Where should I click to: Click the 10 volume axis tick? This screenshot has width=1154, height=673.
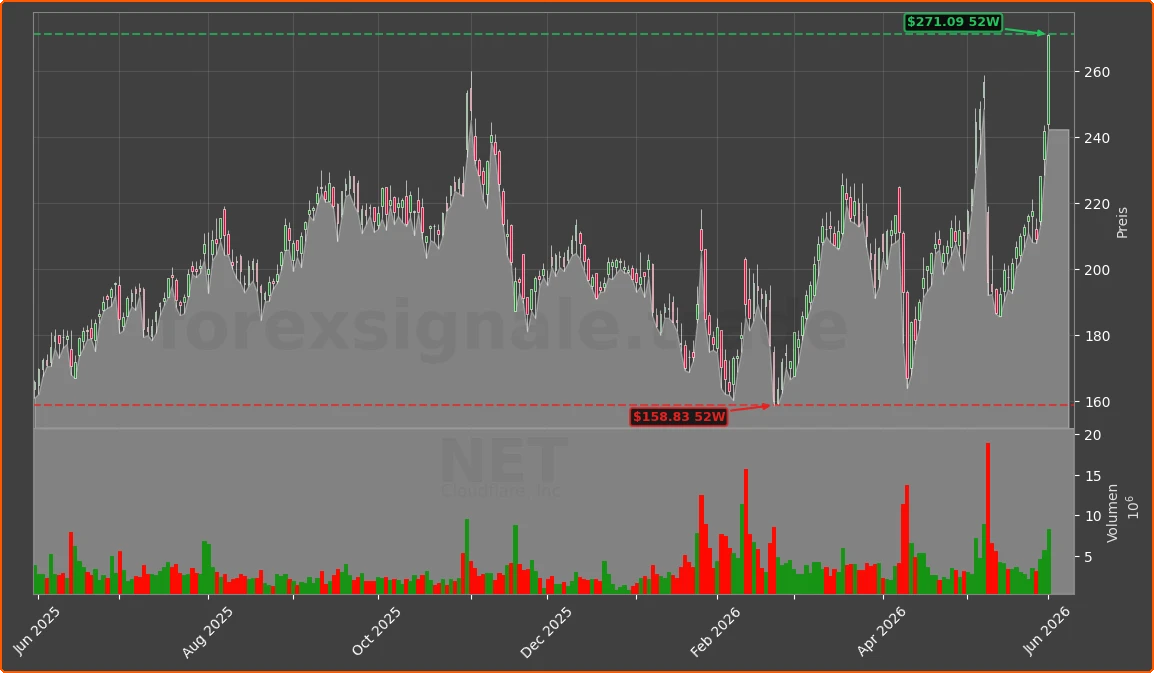pos(1093,516)
